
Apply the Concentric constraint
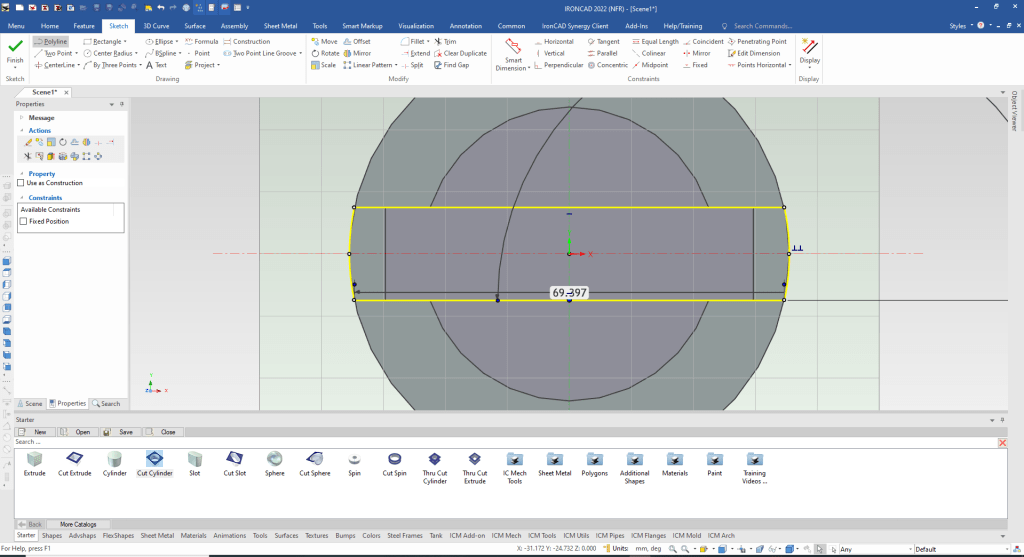pos(607,65)
